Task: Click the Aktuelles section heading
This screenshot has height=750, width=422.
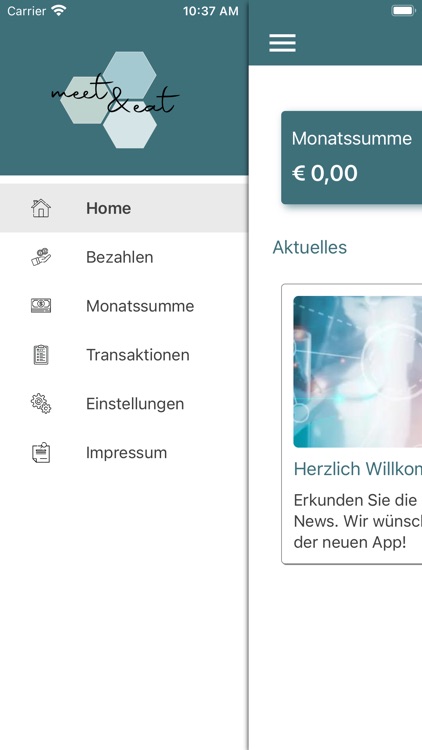Action: [x=310, y=247]
